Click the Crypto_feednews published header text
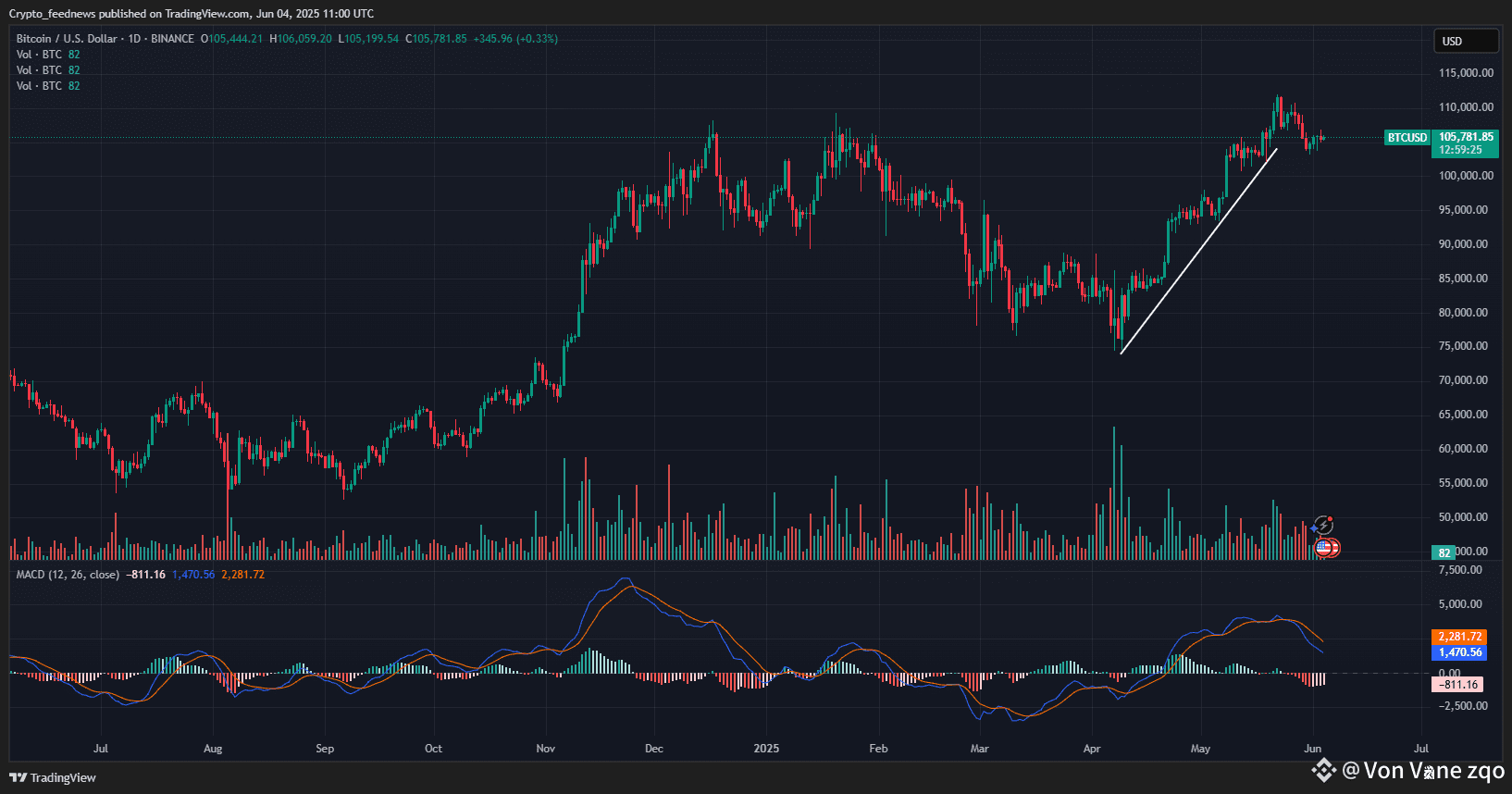Viewport: 1512px width, 794px height. [192, 14]
